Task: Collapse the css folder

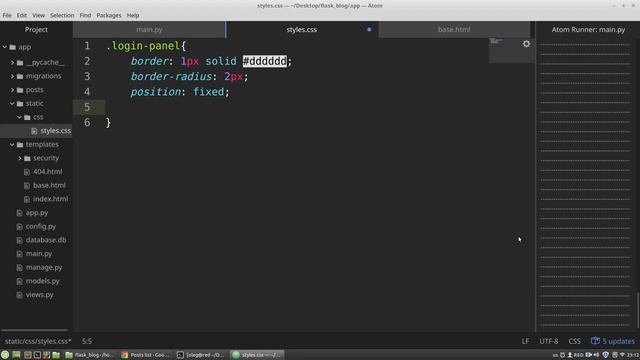Action: [x=20, y=117]
